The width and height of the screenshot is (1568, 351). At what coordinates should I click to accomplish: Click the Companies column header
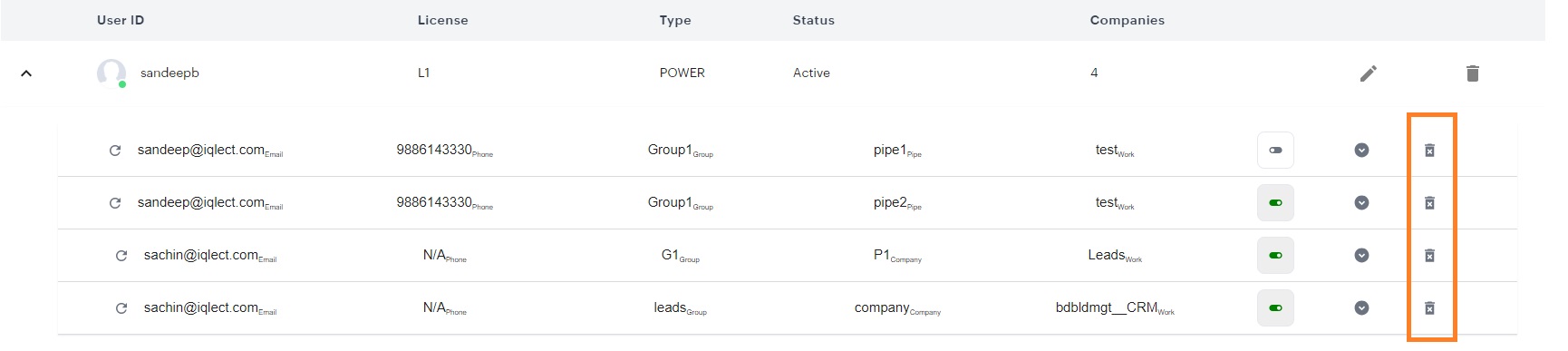(x=1127, y=20)
